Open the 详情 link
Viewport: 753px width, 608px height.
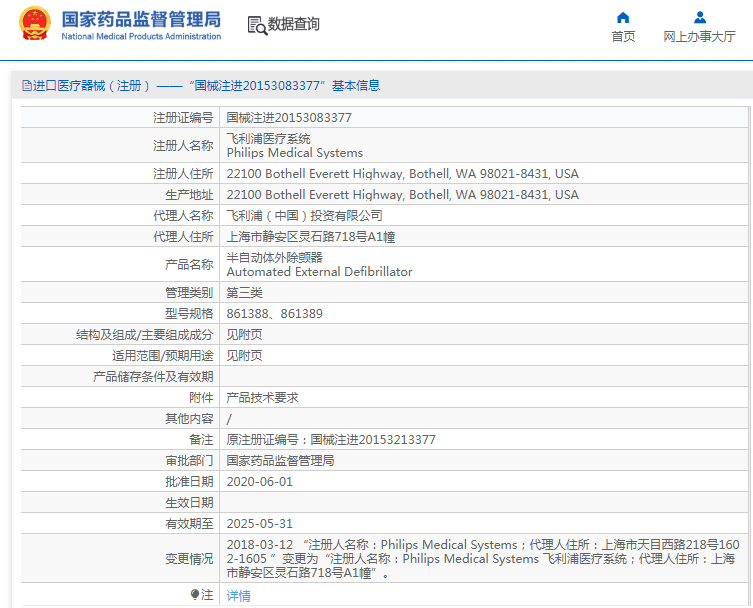[238, 595]
